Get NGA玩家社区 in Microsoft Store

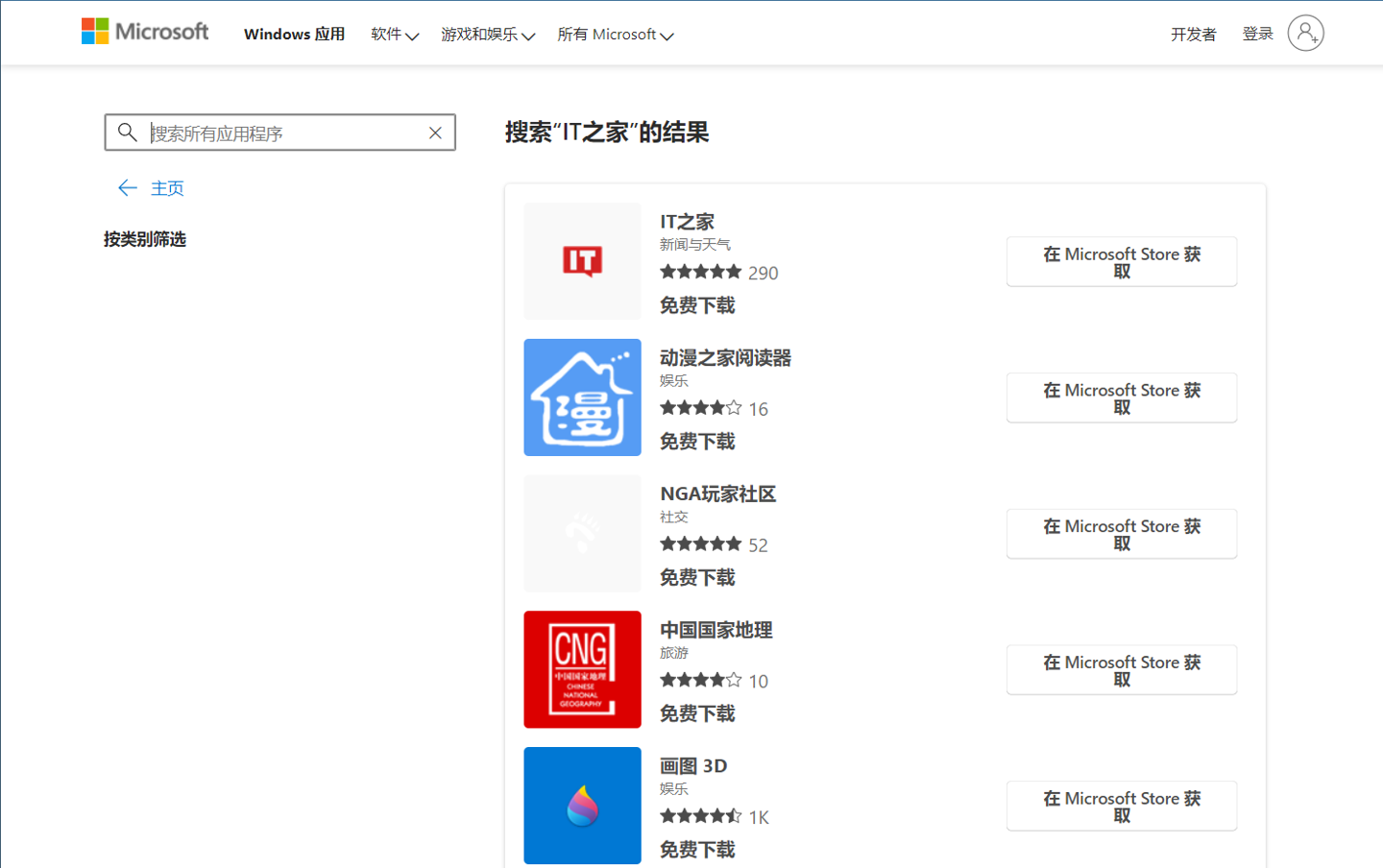1122,534
